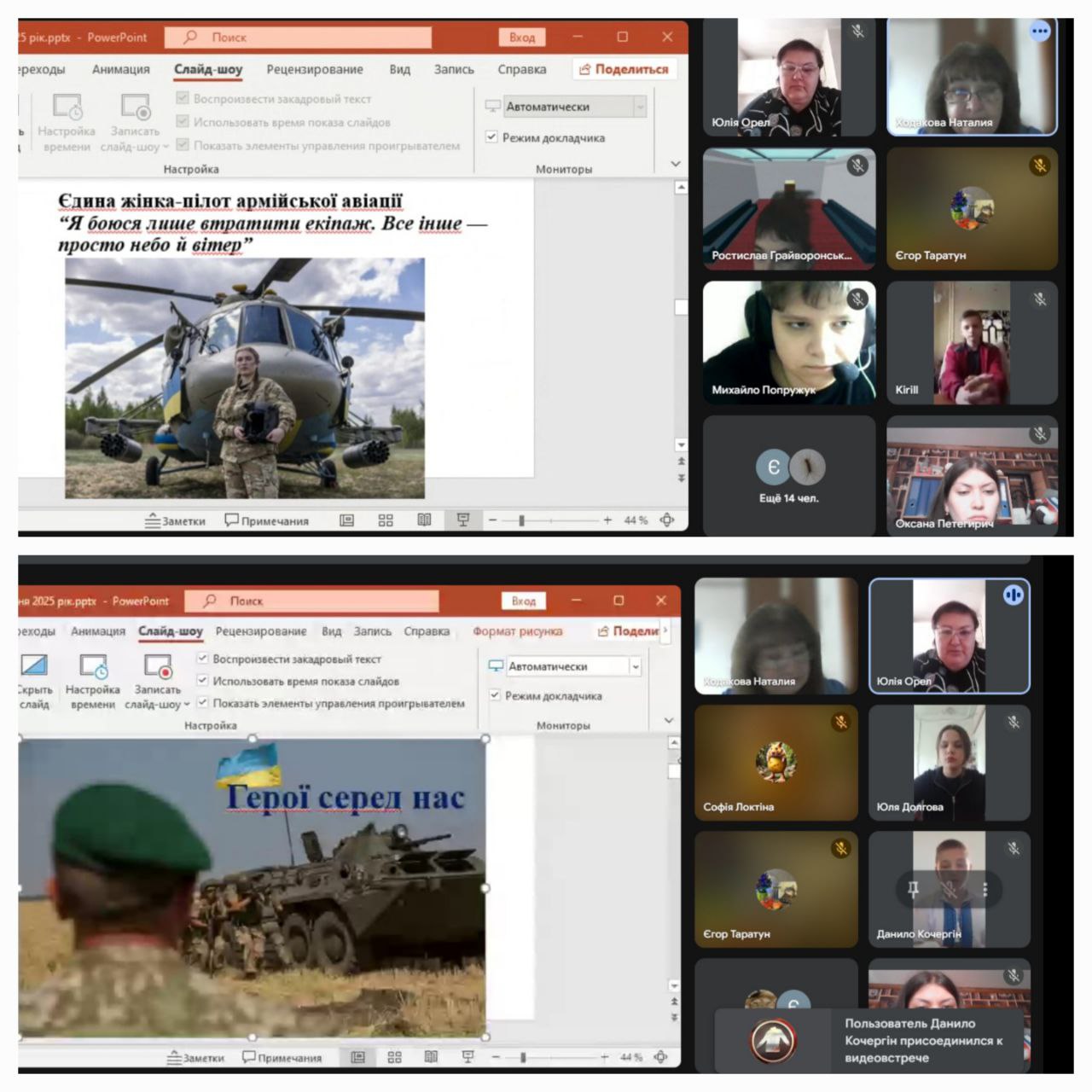Expand Записать слайд-шоу dropdown arrow in lower ribbon
Viewport: 1092px width, 1092px height.
(187, 705)
